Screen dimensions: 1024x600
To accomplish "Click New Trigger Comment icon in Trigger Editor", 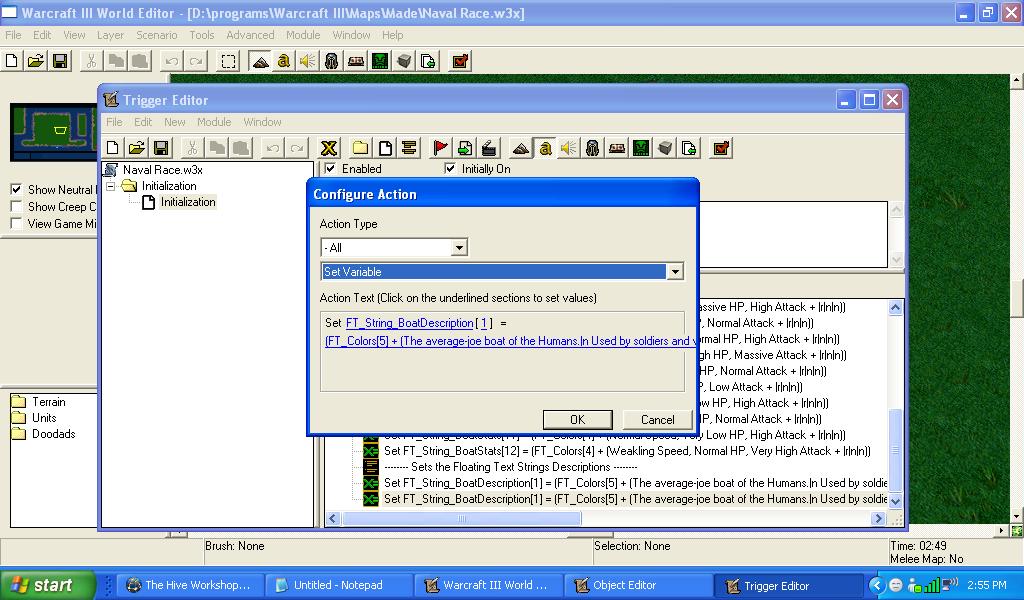I will (409, 148).
